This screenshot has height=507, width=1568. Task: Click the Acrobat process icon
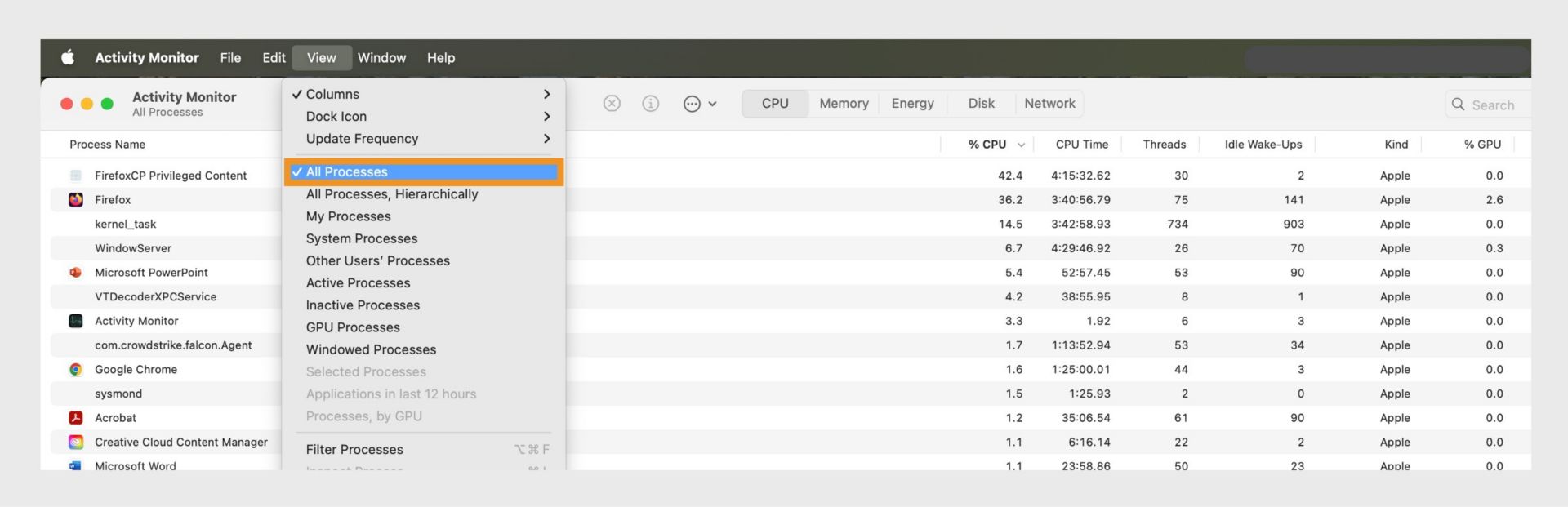point(76,418)
